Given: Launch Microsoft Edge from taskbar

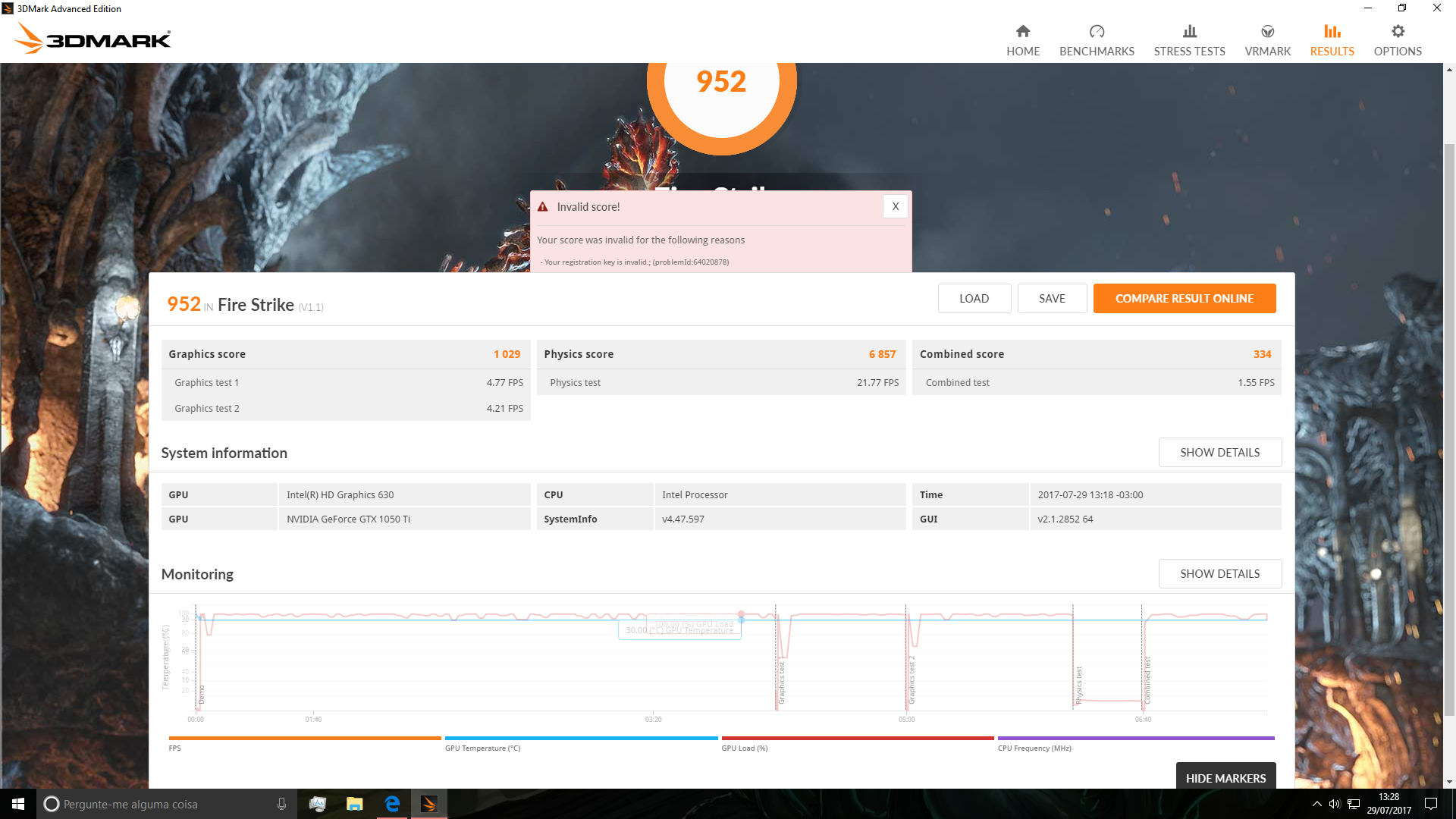Looking at the screenshot, I should [392, 804].
